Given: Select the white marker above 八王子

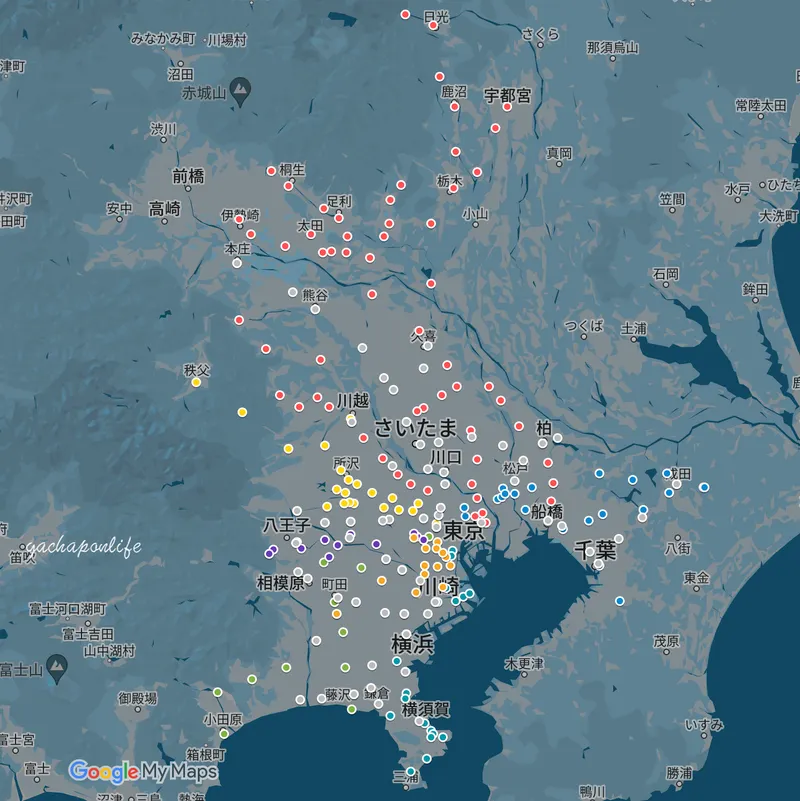Looking at the screenshot, I should point(297,511).
